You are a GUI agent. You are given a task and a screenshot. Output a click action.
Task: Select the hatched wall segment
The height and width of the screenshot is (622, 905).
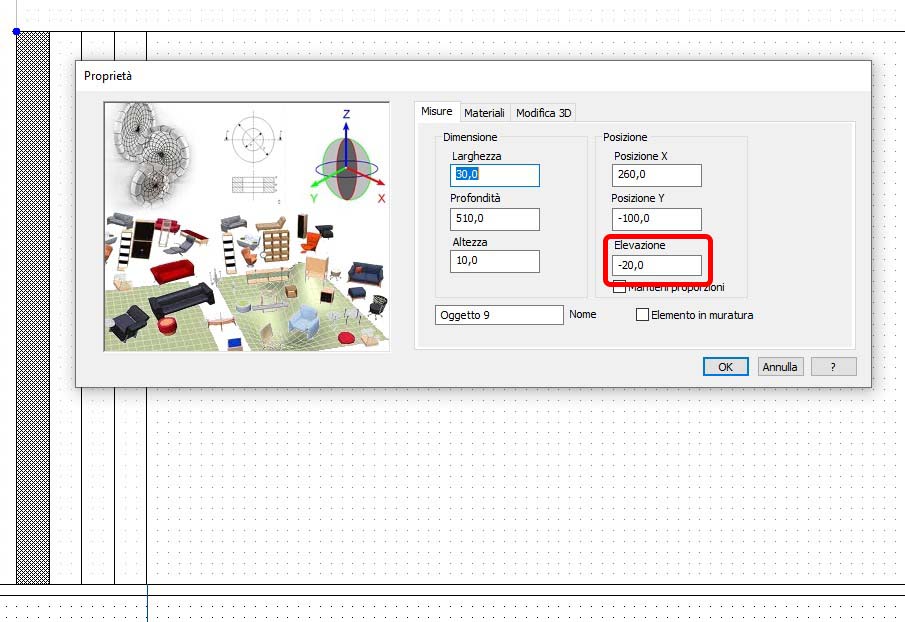[x=33, y=308]
